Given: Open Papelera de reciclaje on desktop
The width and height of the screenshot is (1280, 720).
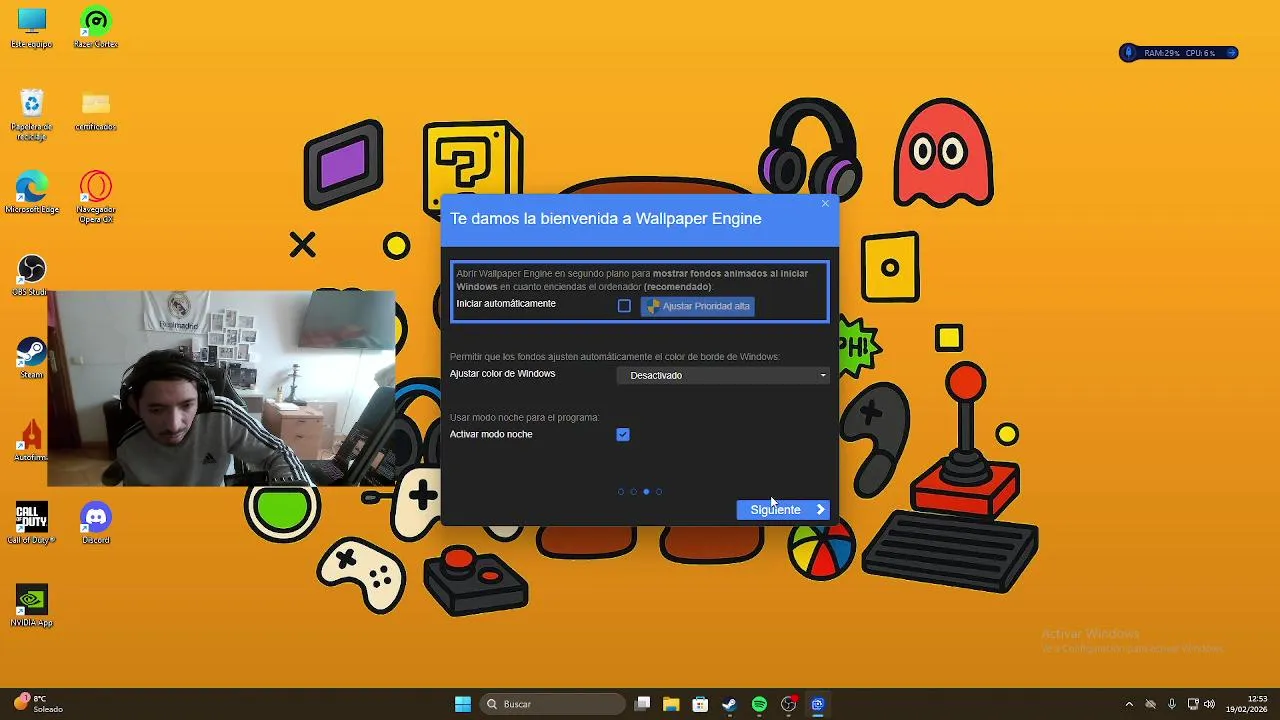Looking at the screenshot, I should [x=31, y=114].
